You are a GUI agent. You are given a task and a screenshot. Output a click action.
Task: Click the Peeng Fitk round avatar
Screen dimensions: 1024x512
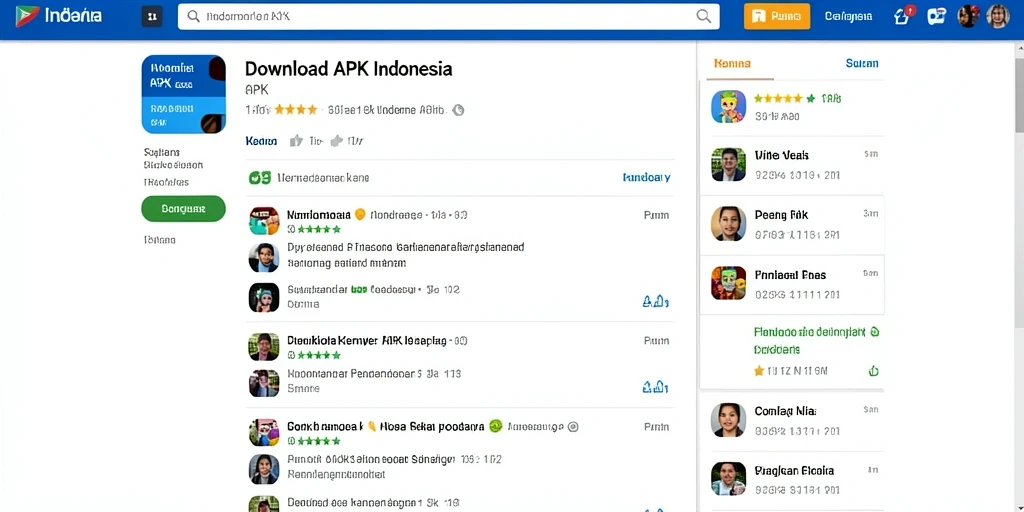tap(728, 224)
